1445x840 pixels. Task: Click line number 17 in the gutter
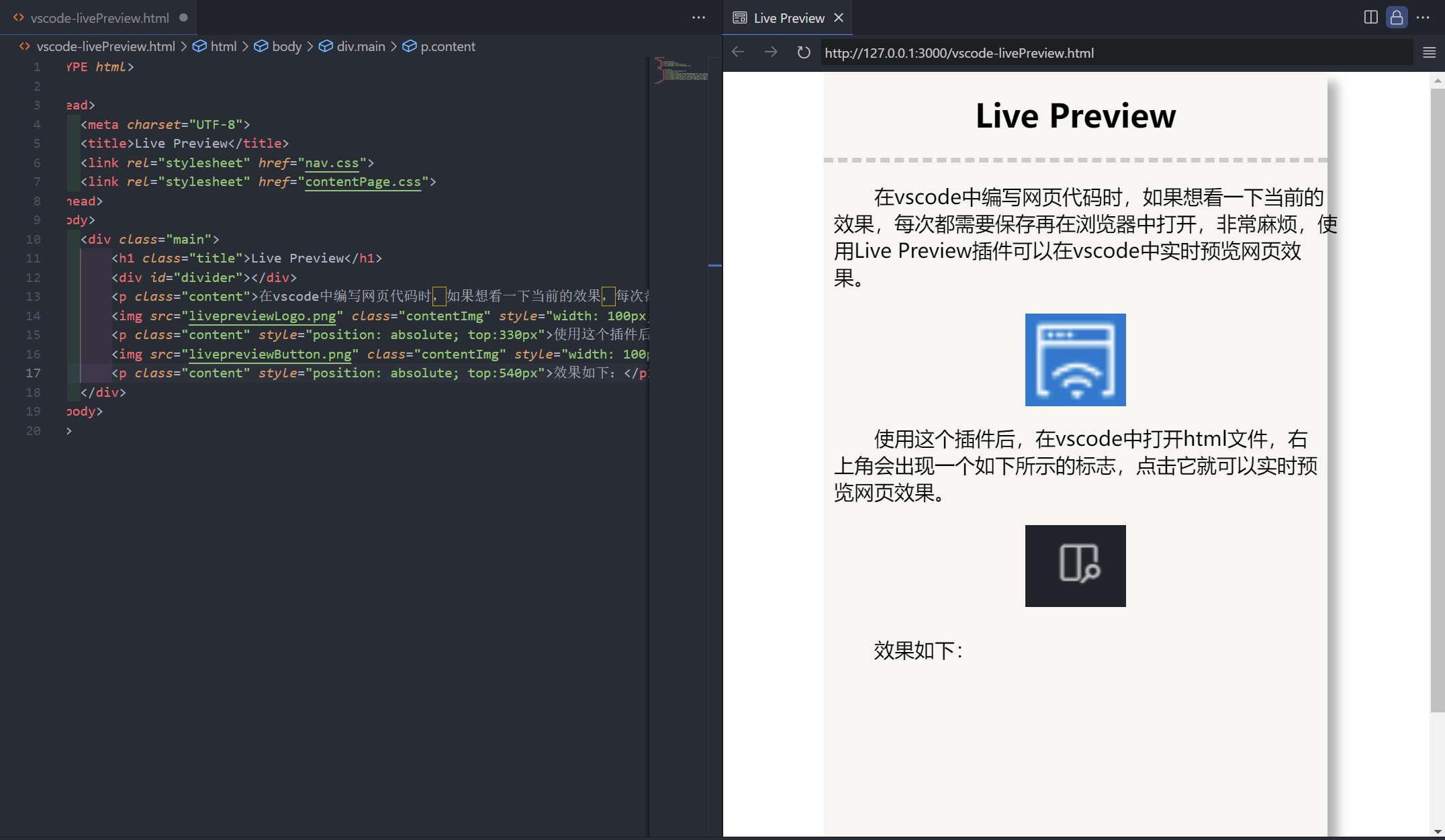coord(33,373)
